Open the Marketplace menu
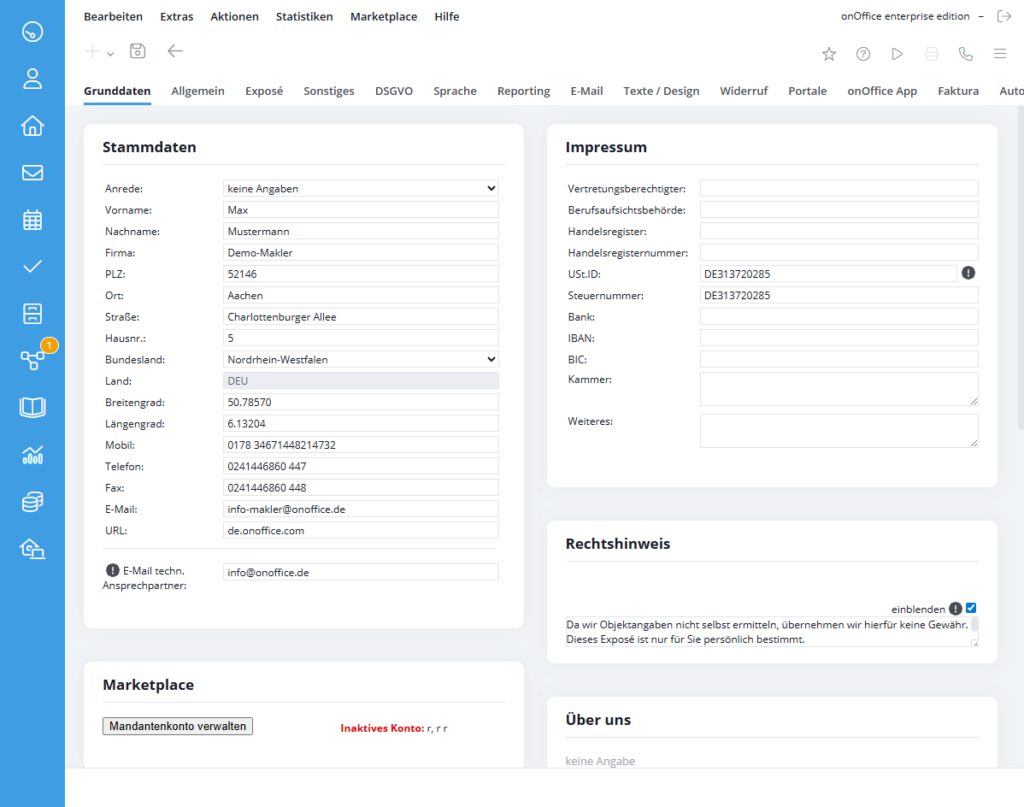The image size is (1024, 807). tap(383, 17)
